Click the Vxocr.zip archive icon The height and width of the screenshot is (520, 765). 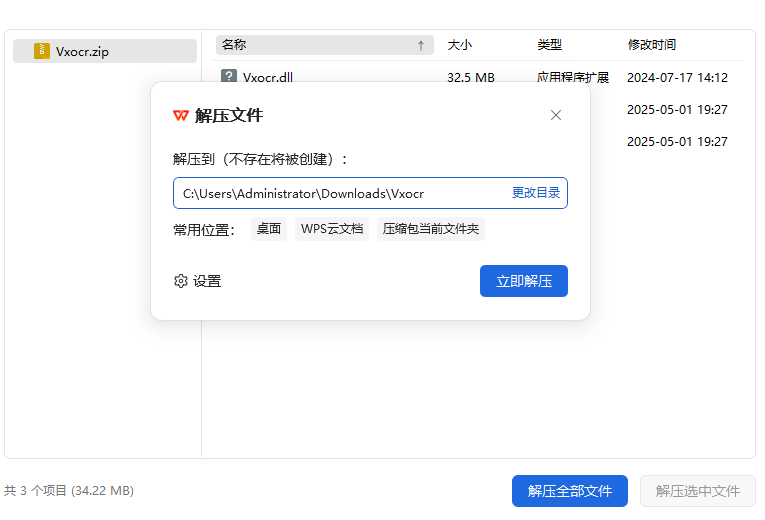41,51
